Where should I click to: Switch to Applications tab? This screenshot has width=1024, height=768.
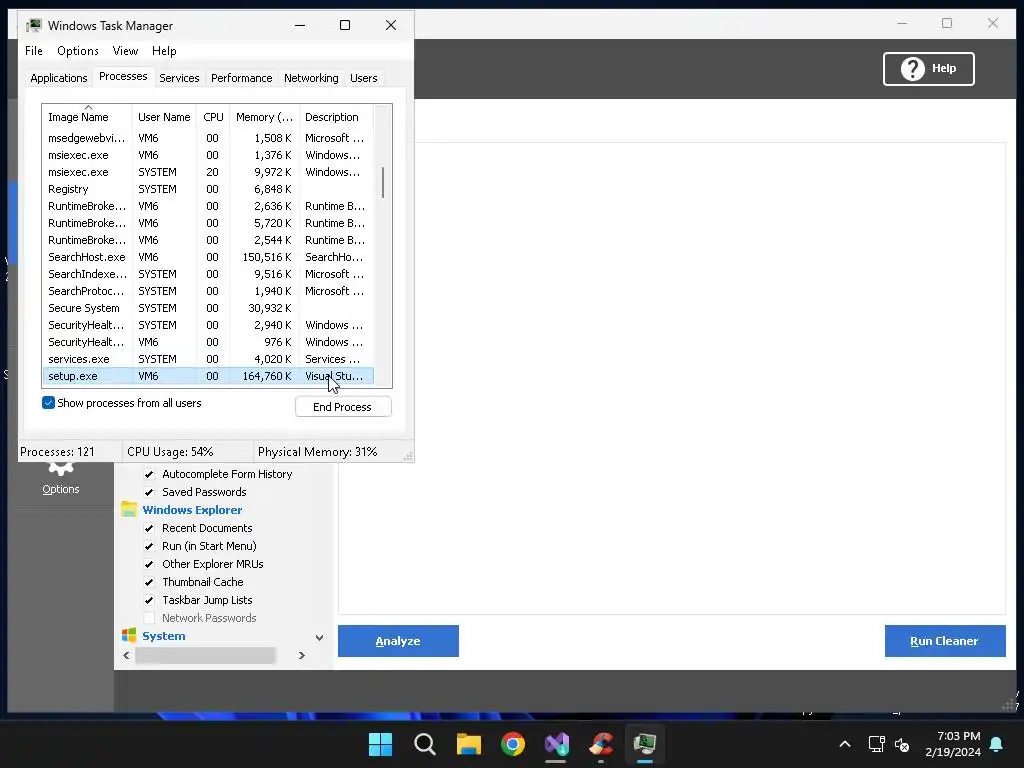coord(59,78)
